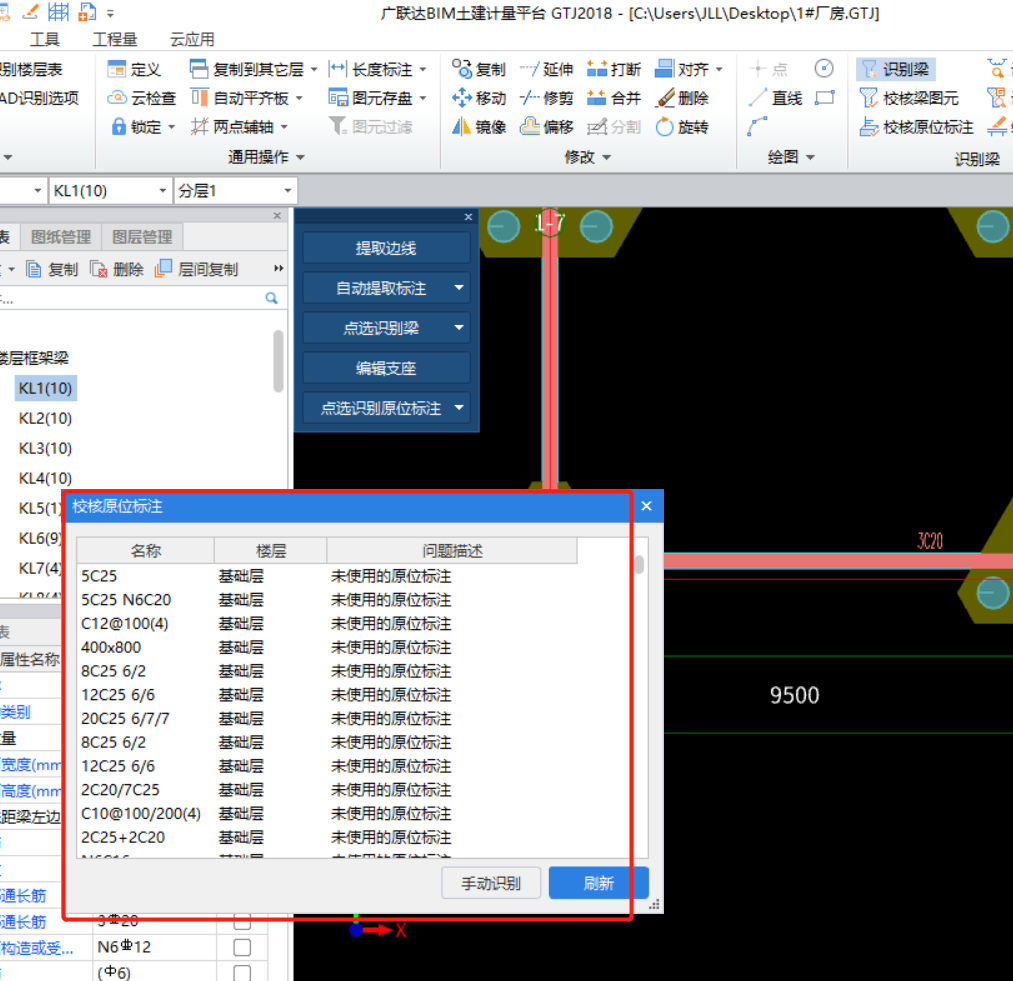Click the 校核原位标注 dialog list scrollbar
The height and width of the screenshot is (981, 1013).
tap(639, 564)
